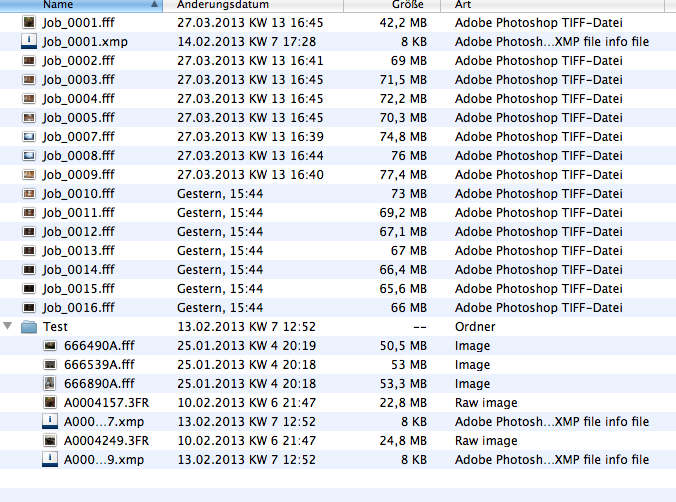Click the A000...9.xmp file icon

50,460
